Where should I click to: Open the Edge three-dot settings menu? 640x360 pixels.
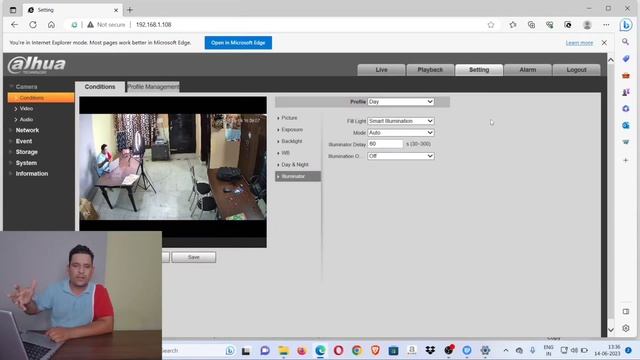(x=606, y=25)
